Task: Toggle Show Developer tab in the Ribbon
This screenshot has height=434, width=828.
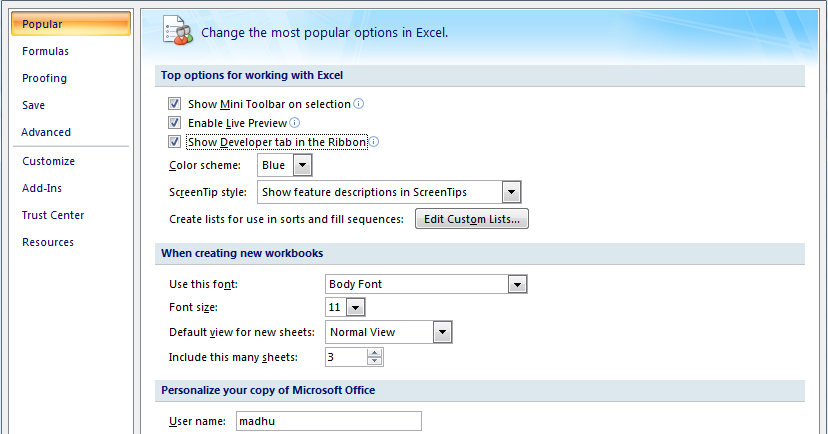Action: [175, 142]
